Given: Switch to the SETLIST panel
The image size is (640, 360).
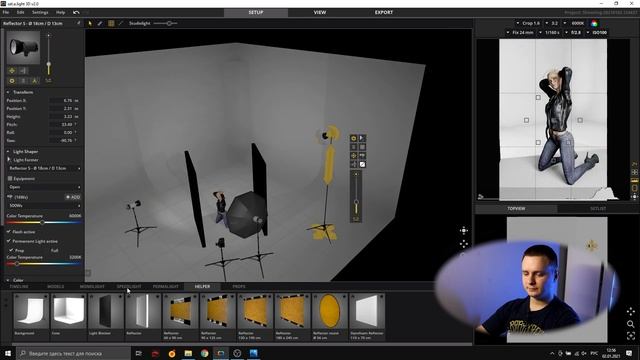Looking at the screenshot, I should pyautogui.click(x=598, y=209).
